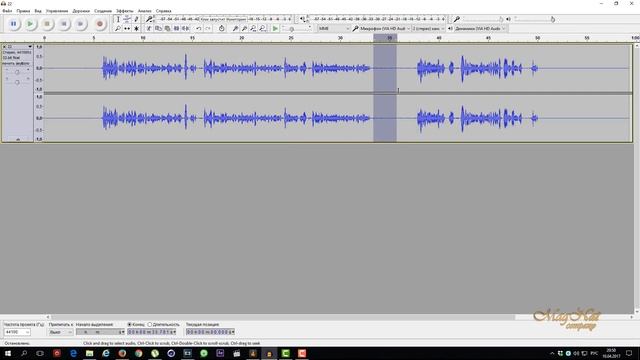The image size is (640, 360).
Task: Open the Создание menu
Action: (103, 11)
